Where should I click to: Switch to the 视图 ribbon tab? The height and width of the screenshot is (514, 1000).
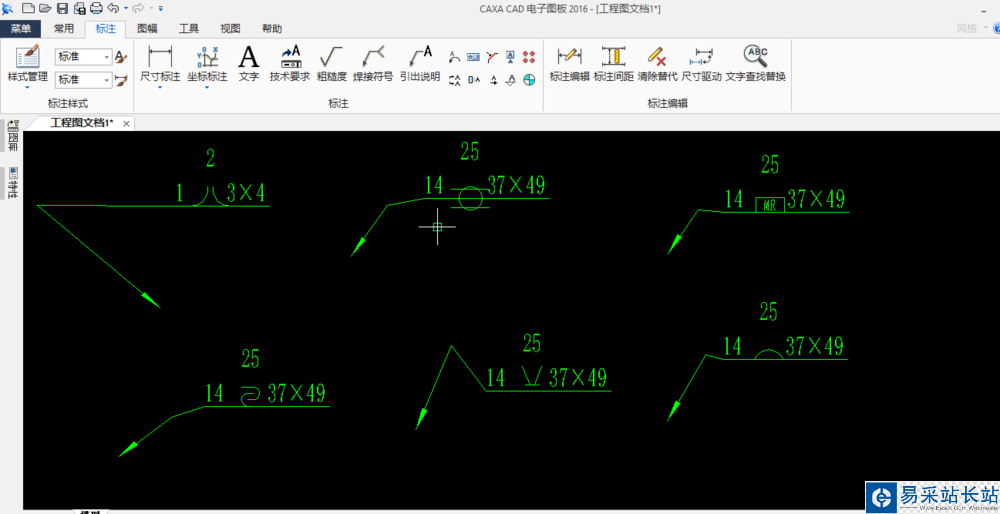230,29
